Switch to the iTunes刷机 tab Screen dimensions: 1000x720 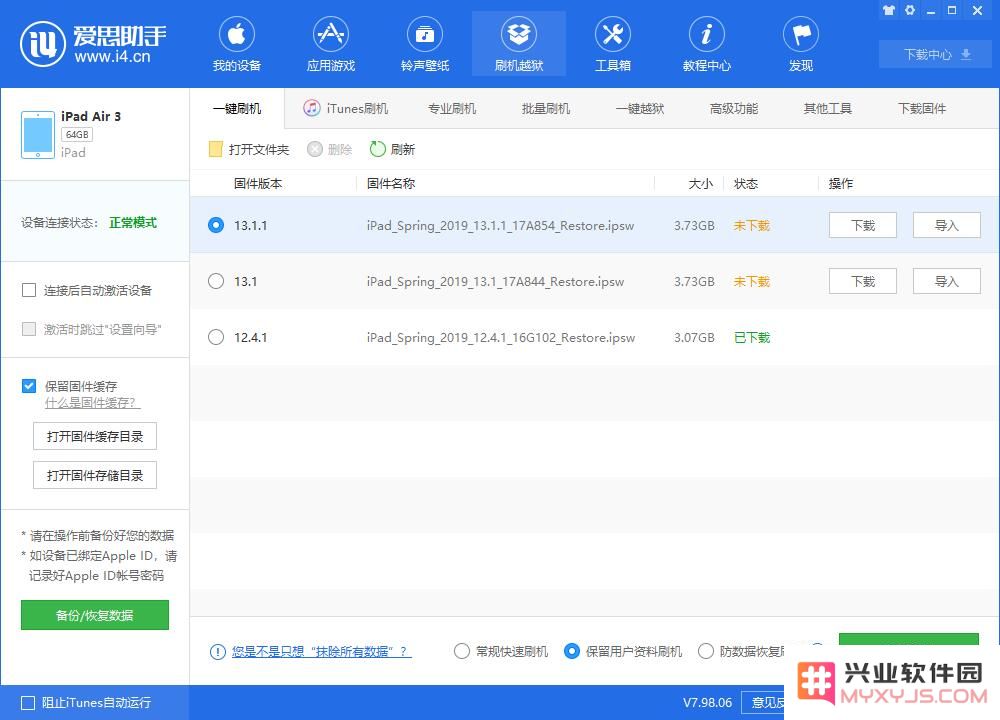pos(345,108)
